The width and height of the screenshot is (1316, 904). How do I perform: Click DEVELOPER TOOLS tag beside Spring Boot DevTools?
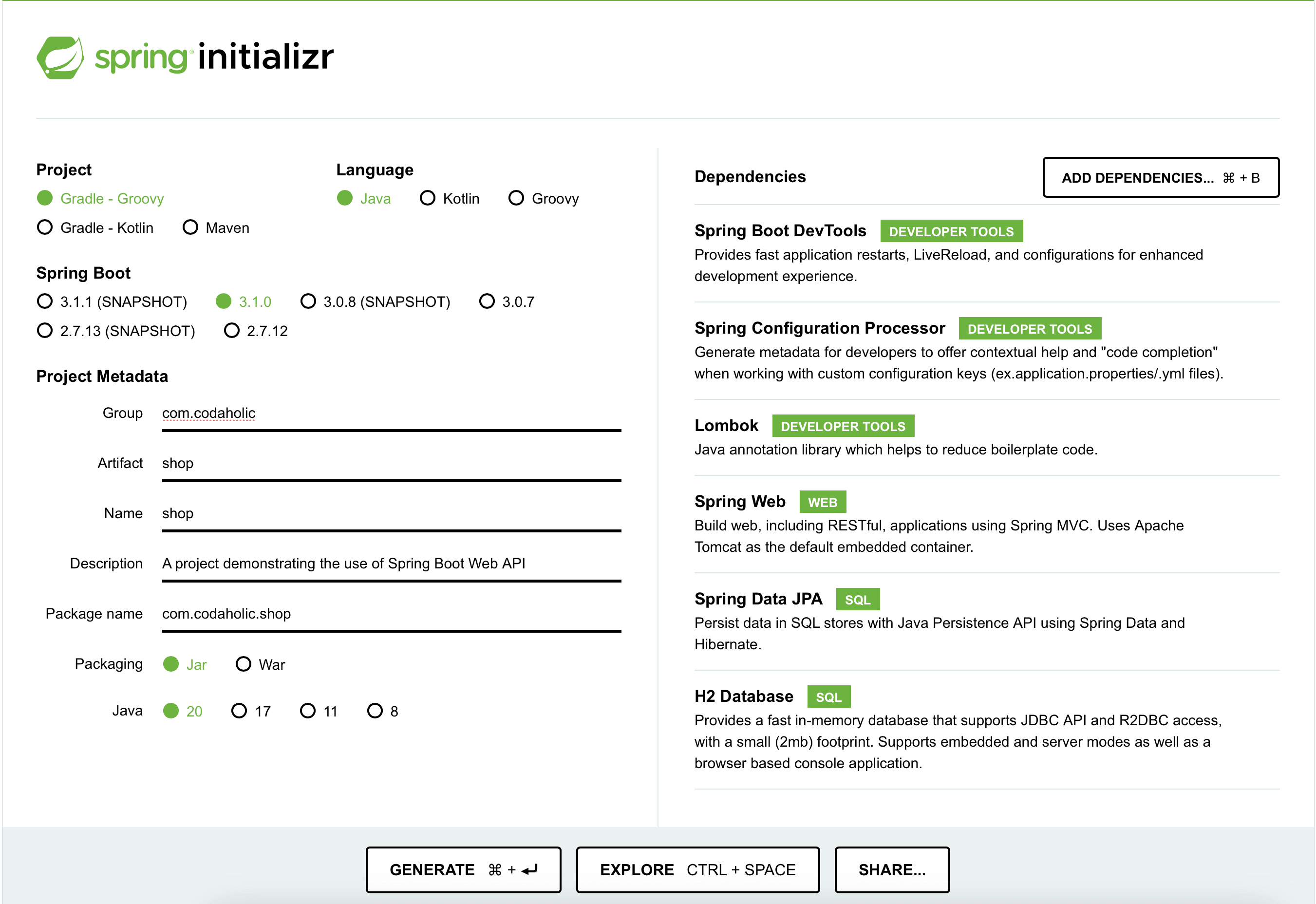pos(951,232)
